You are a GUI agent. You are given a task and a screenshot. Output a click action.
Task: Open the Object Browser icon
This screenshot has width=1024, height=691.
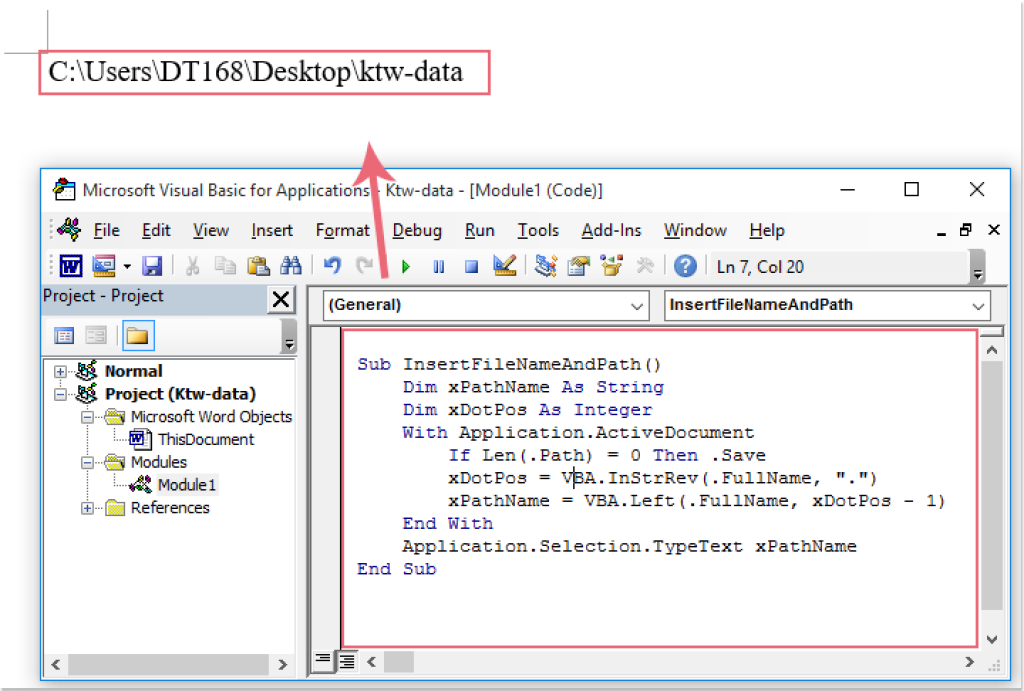click(611, 267)
